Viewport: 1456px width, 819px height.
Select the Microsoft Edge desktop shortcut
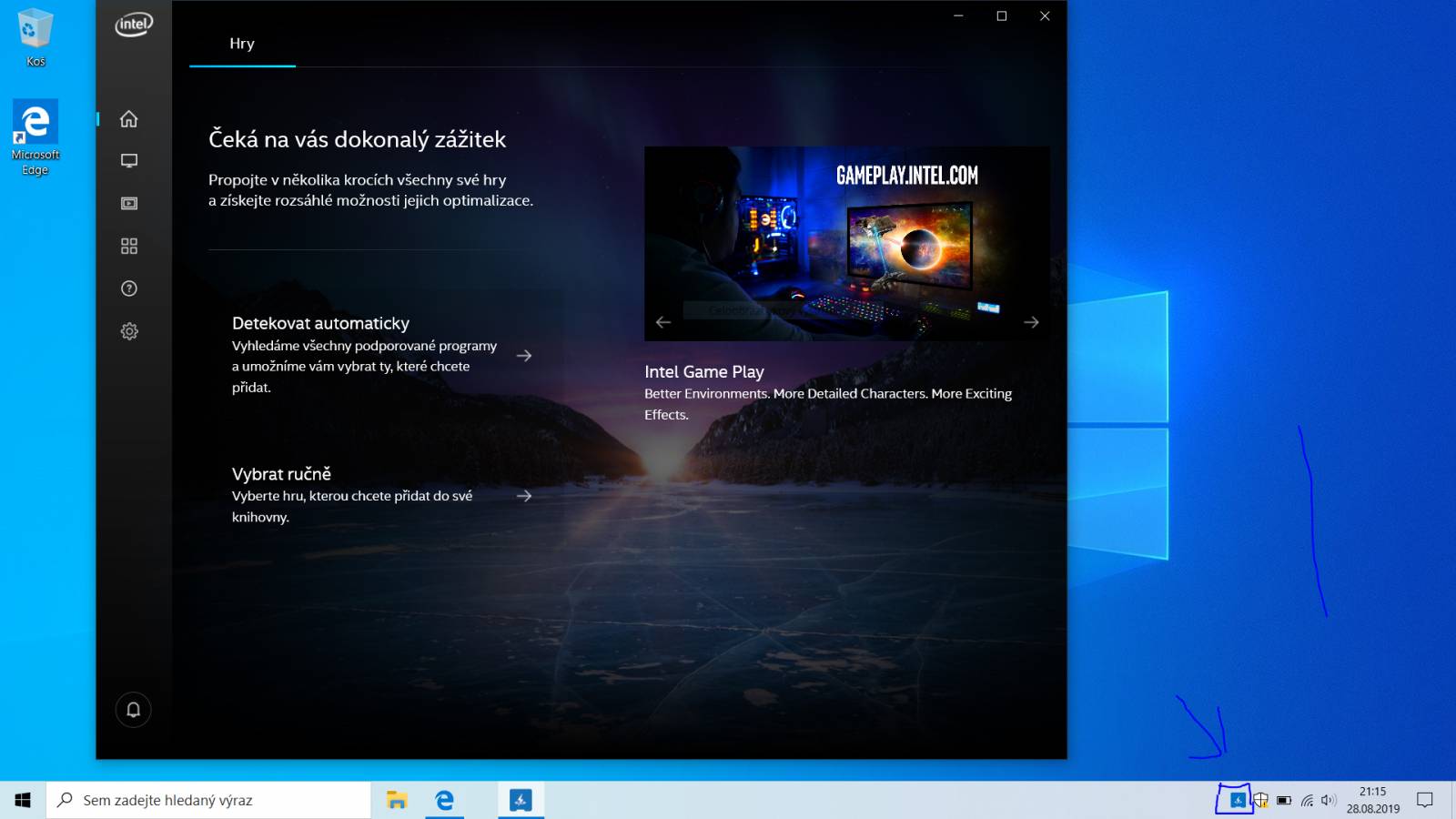coord(35,137)
